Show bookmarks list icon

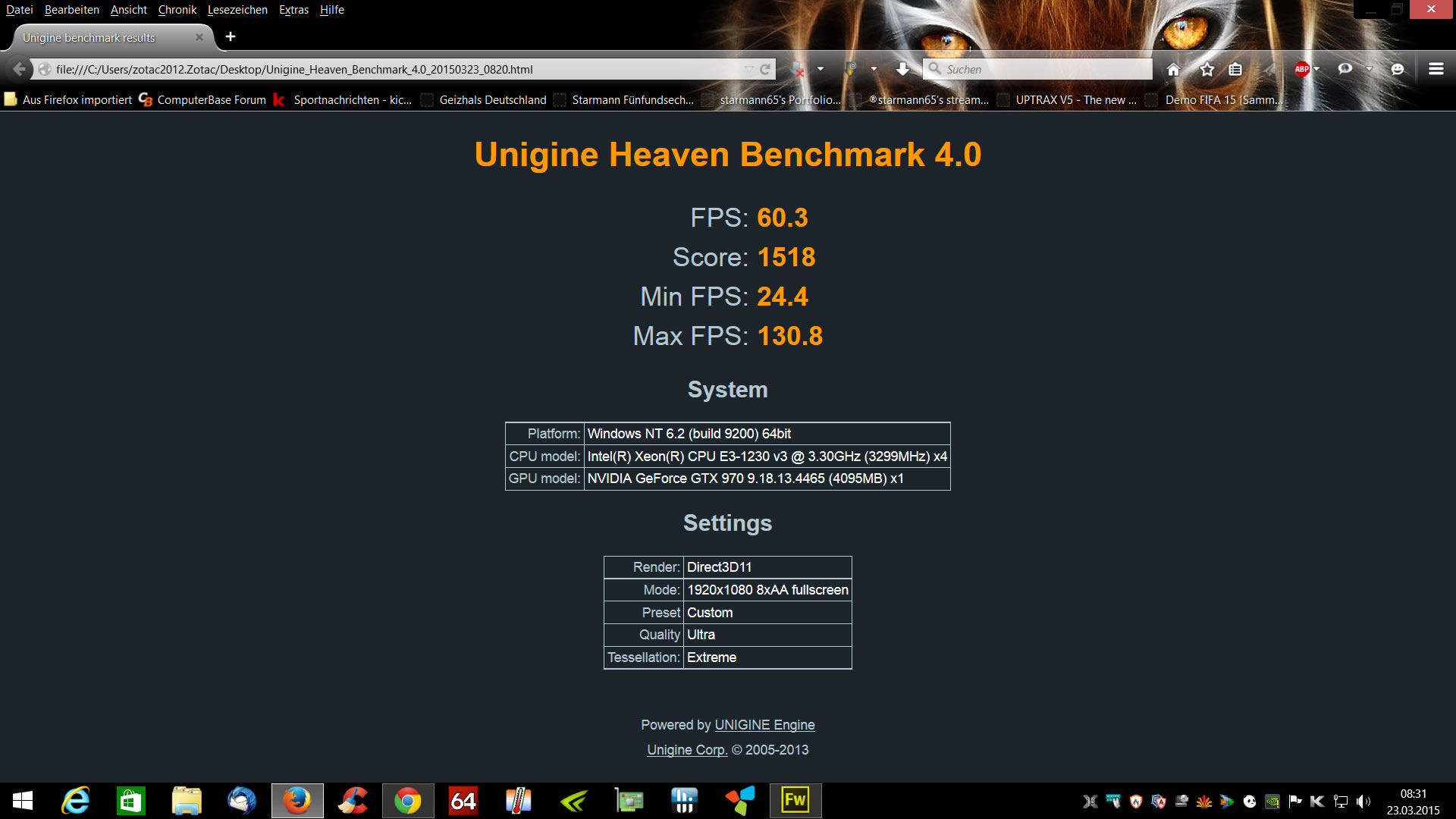[x=1235, y=69]
